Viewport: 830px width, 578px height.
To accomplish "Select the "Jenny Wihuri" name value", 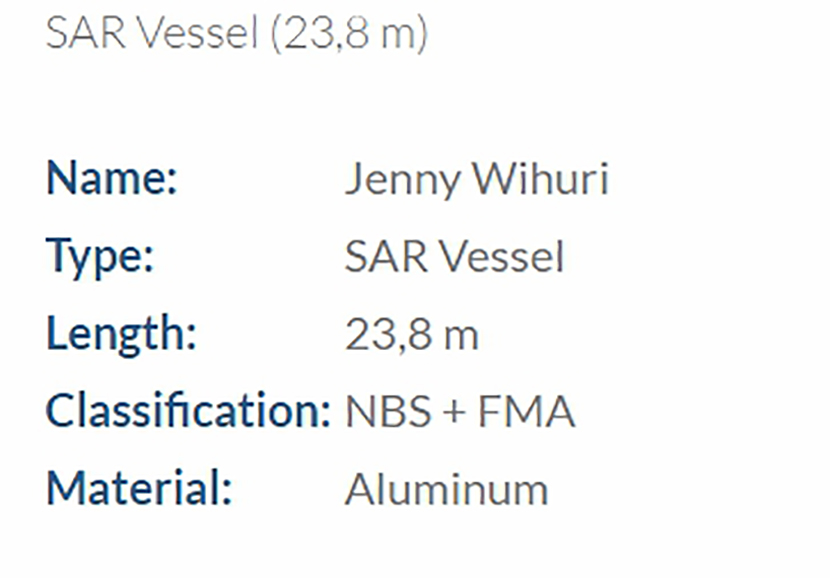I will pyautogui.click(x=476, y=180).
